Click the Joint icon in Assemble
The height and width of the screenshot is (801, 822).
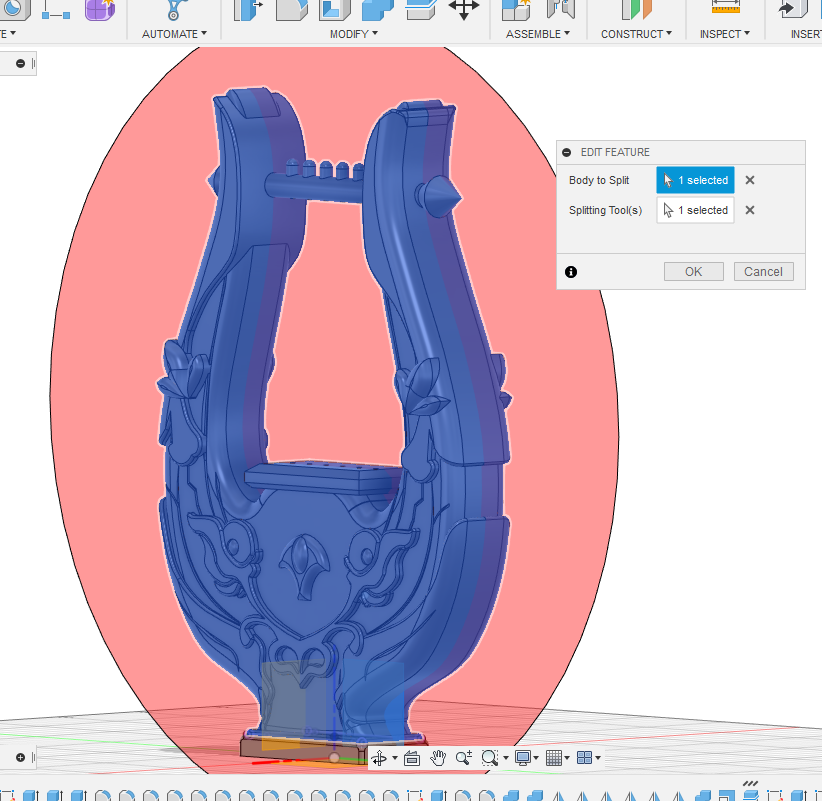560,9
